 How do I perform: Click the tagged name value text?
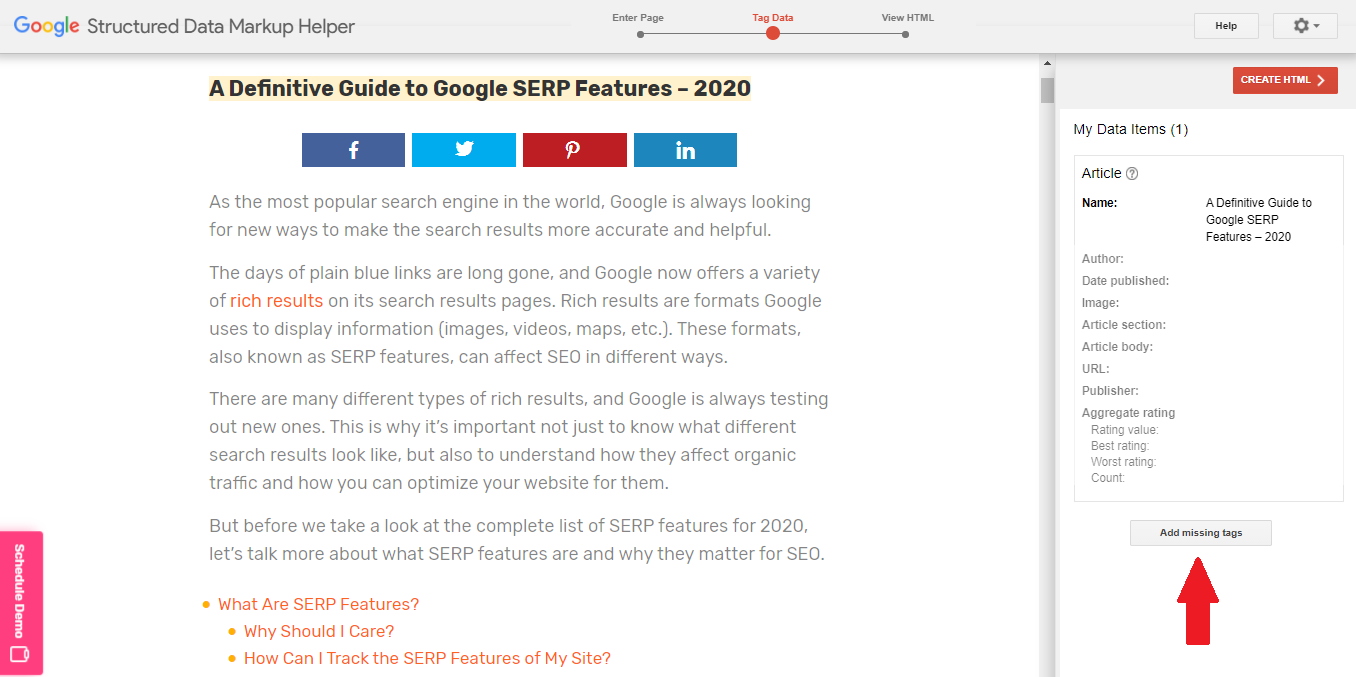(1258, 220)
